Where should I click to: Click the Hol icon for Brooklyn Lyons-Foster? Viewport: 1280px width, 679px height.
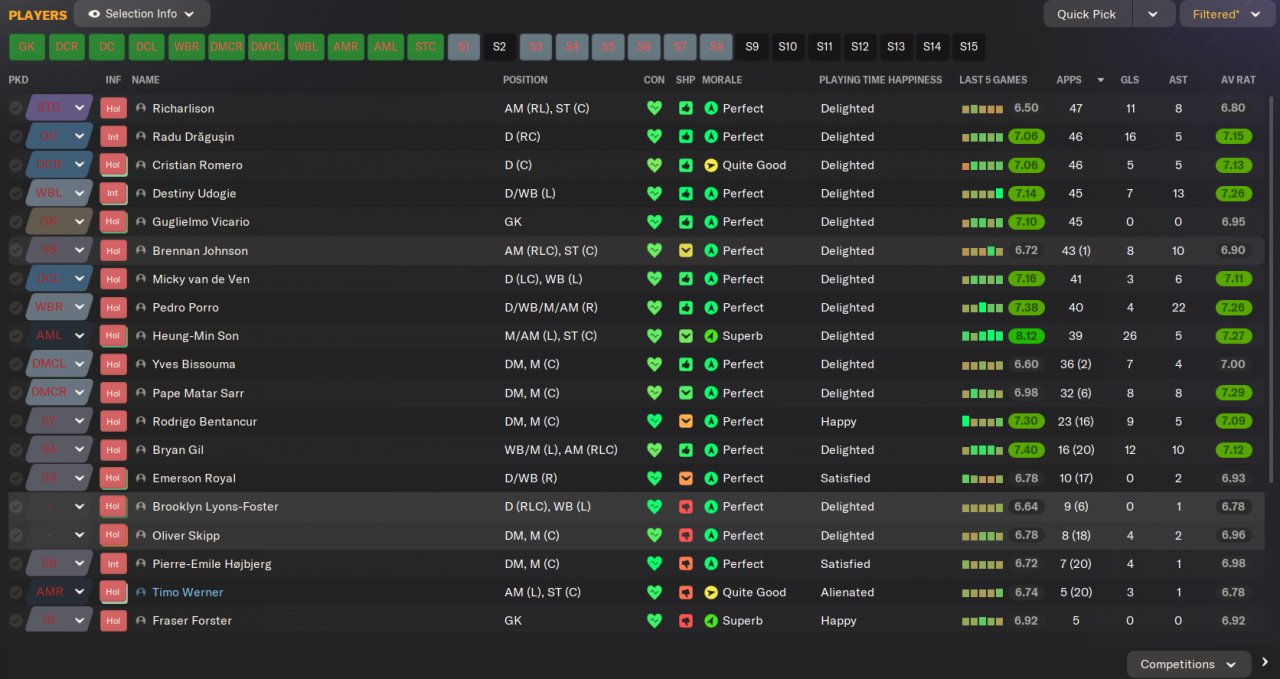[x=113, y=507]
